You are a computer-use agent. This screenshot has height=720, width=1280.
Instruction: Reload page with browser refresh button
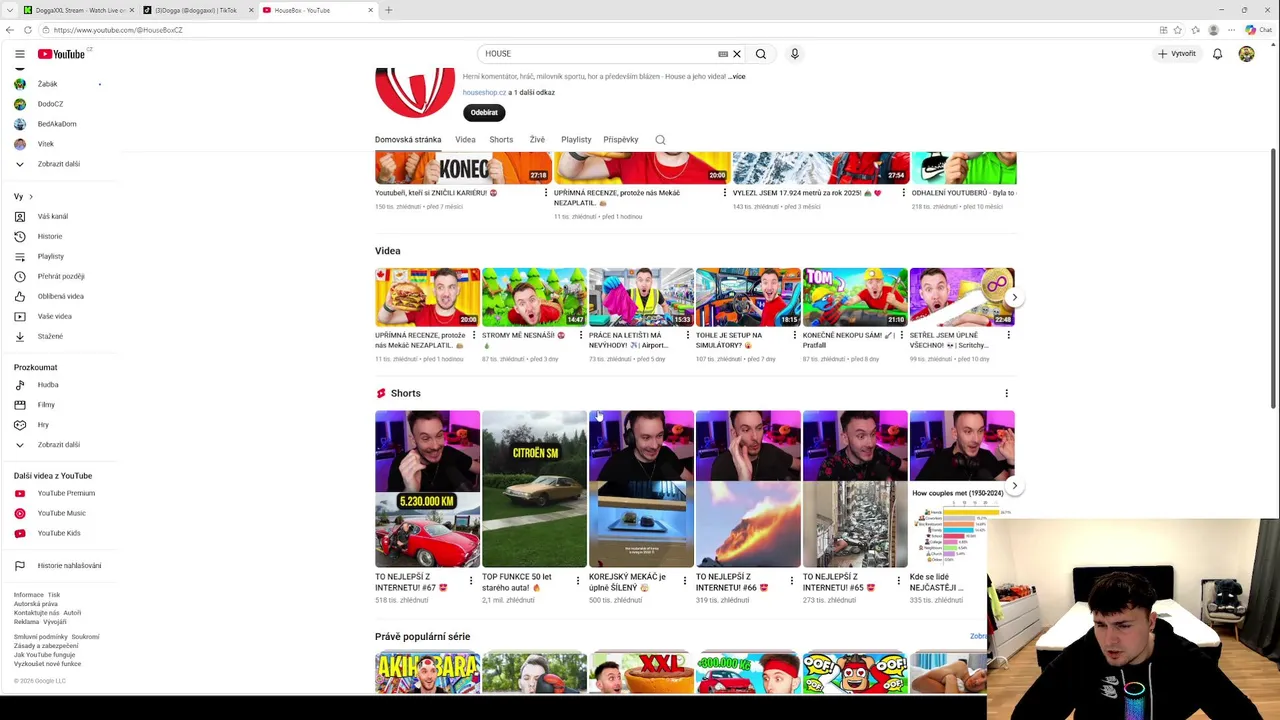tap(28, 30)
